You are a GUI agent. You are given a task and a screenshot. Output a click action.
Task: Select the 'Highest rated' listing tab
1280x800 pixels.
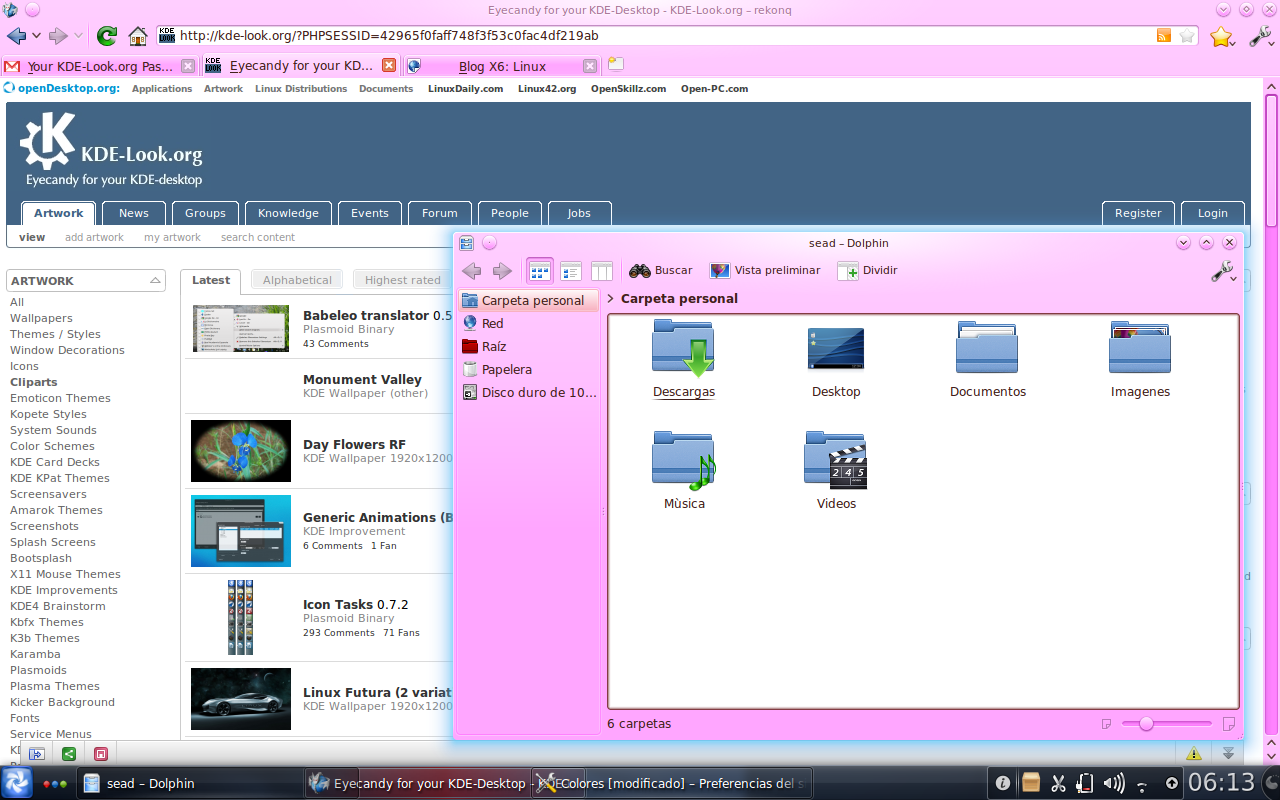click(x=402, y=280)
